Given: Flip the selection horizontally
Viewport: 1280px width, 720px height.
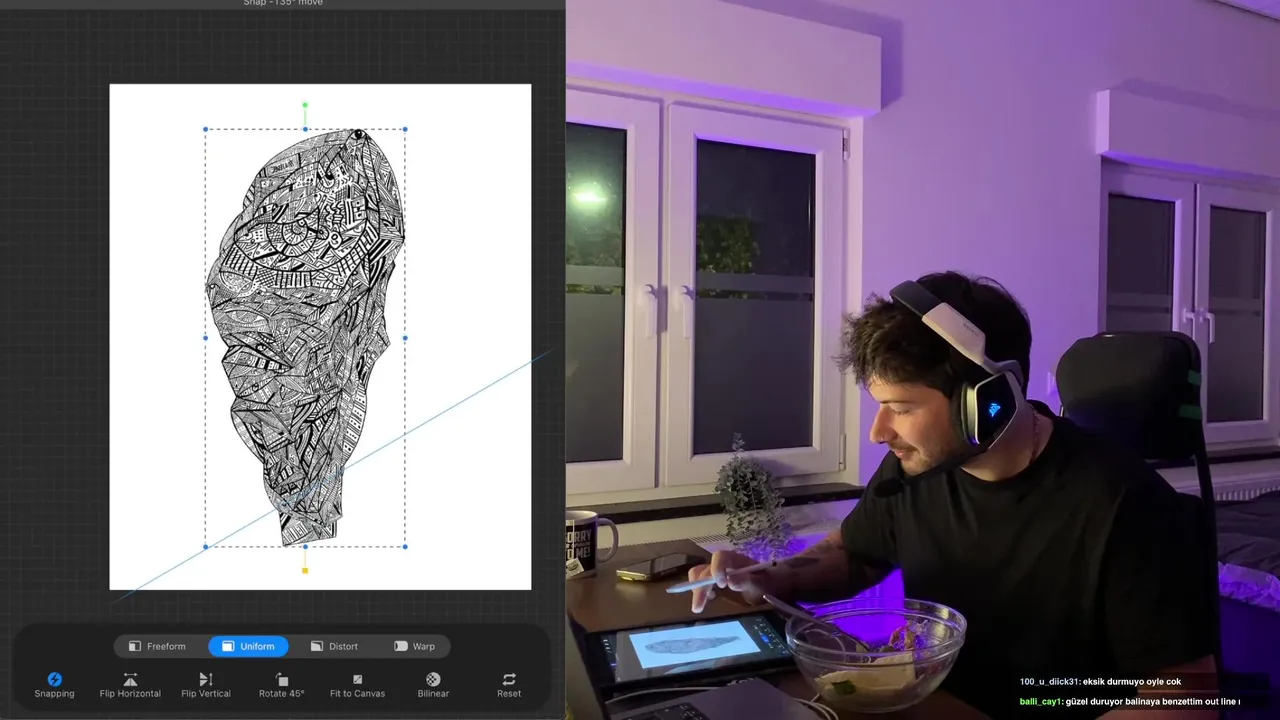Looking at the screenshot, I should tap(130, 685).
